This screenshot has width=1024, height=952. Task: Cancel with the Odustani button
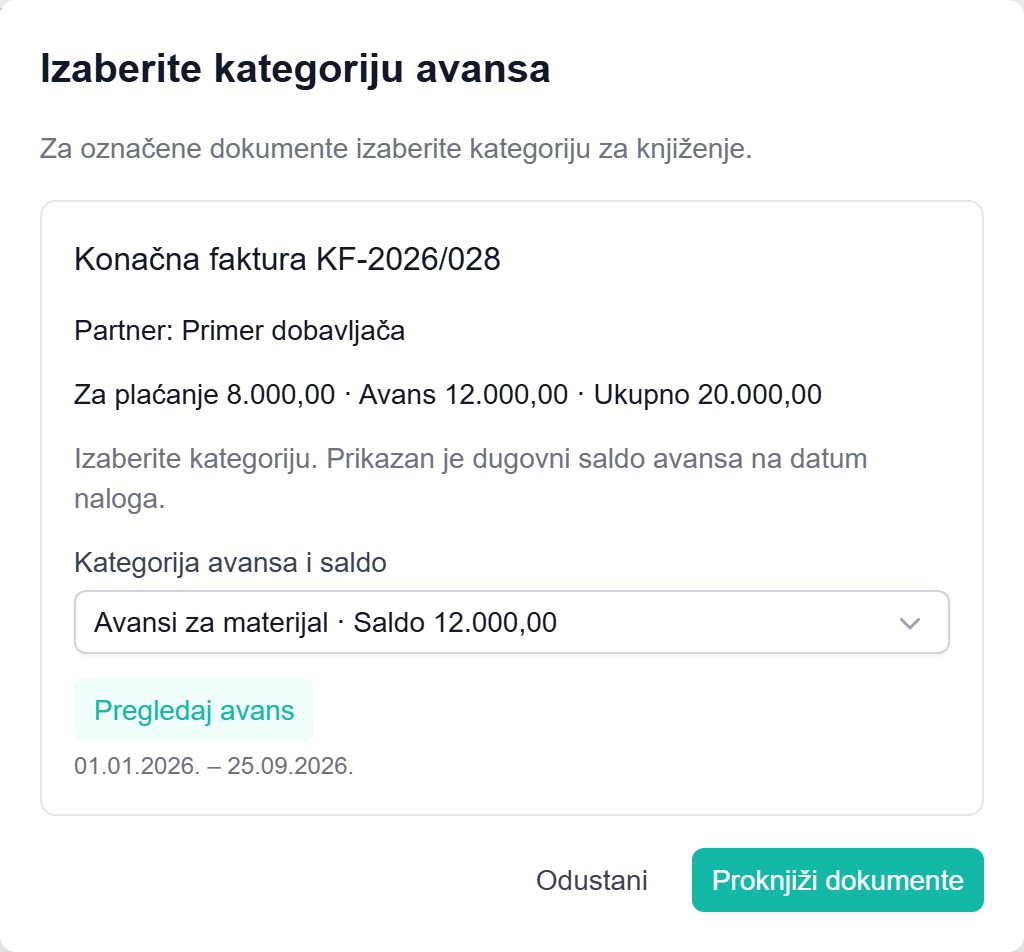[x=592, y=880]
